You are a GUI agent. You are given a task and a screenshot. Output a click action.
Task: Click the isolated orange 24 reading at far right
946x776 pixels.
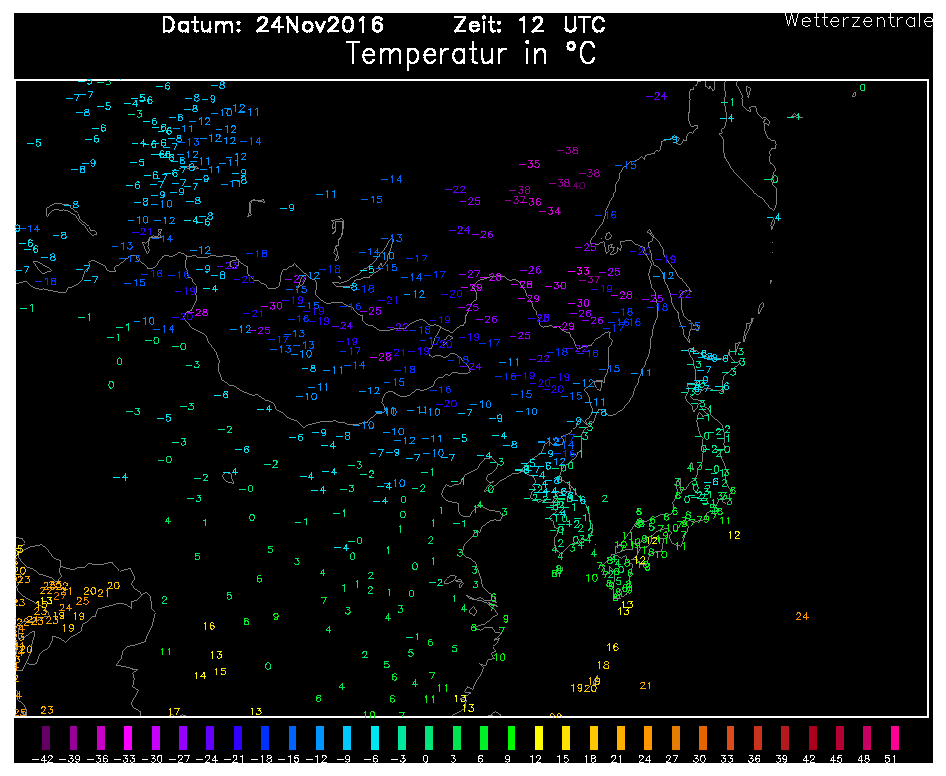point(801,616)
